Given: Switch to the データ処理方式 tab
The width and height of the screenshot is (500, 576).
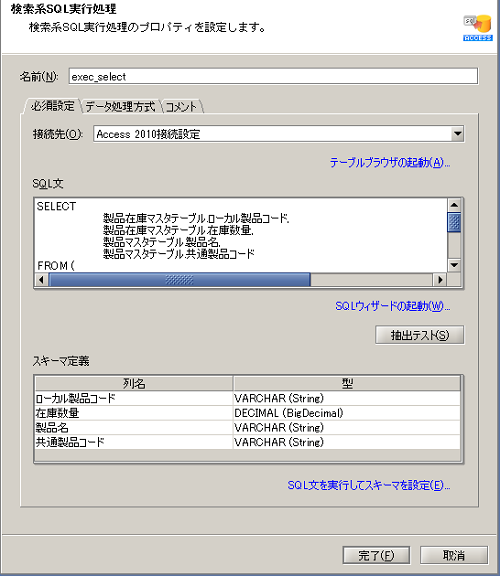Looking at the screenshot, I should (120, 107).
